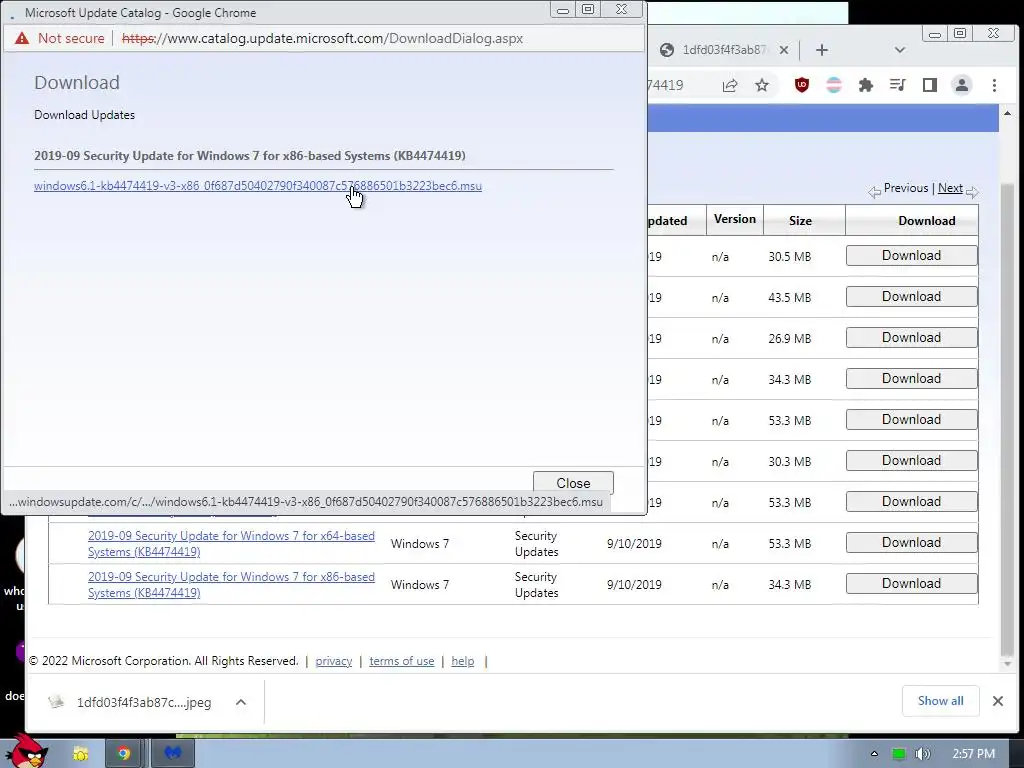Screen dimensions: 1024x768
Task: Open the terms of use footer link
Action: pyautogui.click(x=402, y=661)
